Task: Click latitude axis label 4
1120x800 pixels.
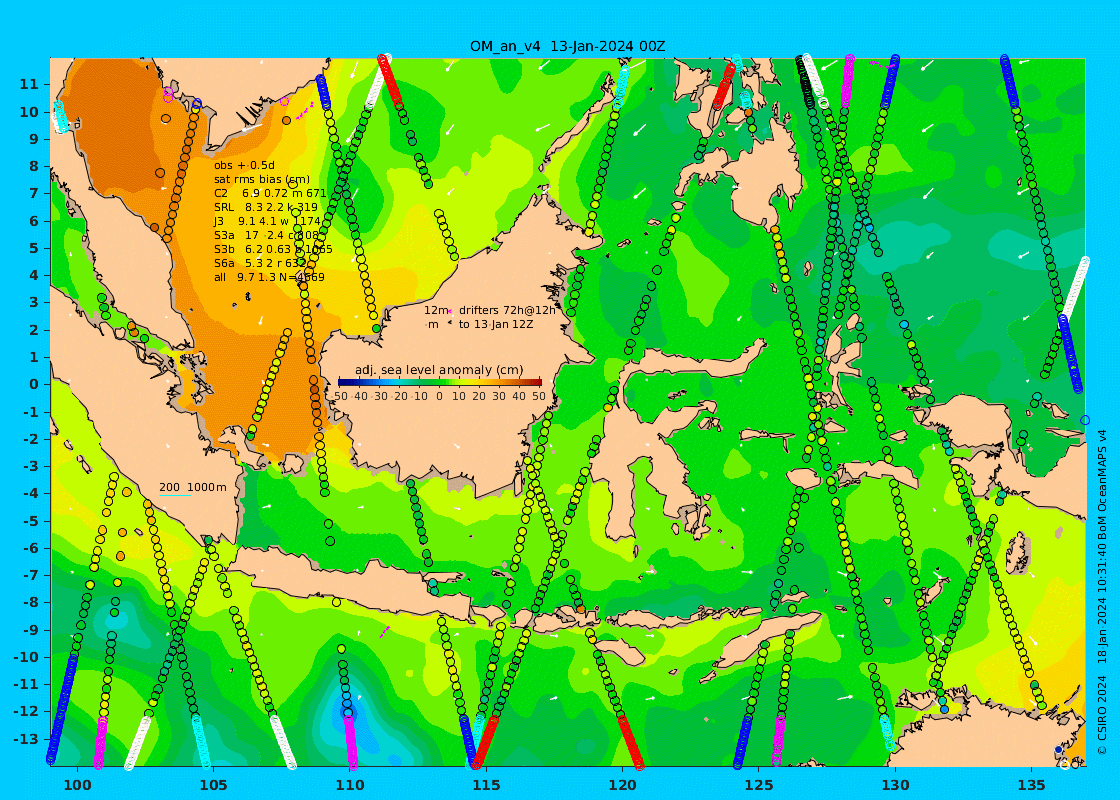Action: [34, 275]
